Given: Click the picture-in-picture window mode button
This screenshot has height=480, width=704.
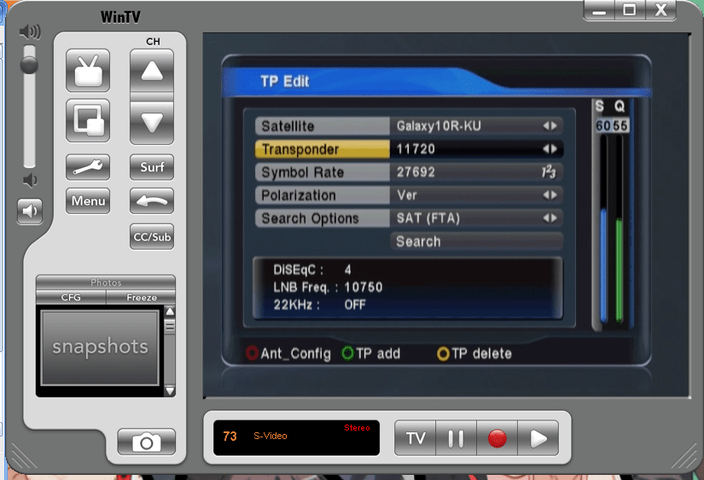Looking at the screenshot, I should 88,120.
